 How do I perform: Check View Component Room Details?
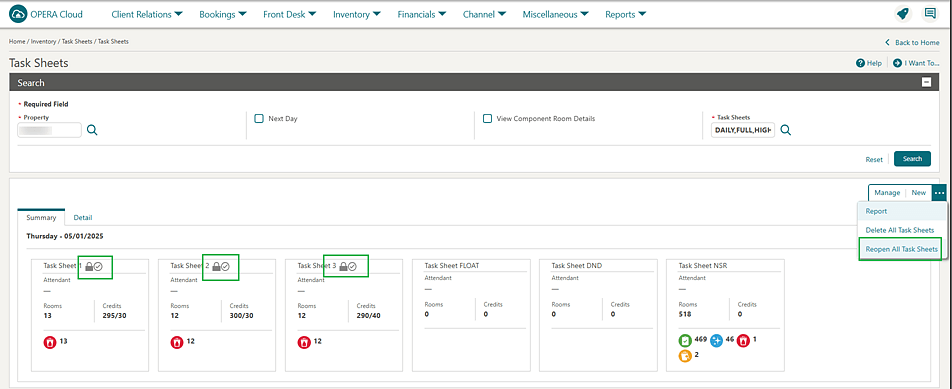[487, 119]
